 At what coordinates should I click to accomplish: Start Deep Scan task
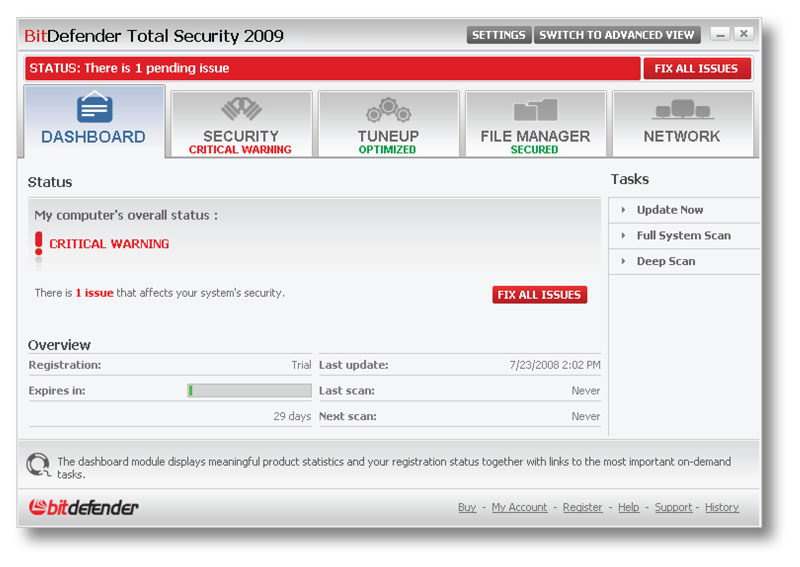click(x=666, y=261)
